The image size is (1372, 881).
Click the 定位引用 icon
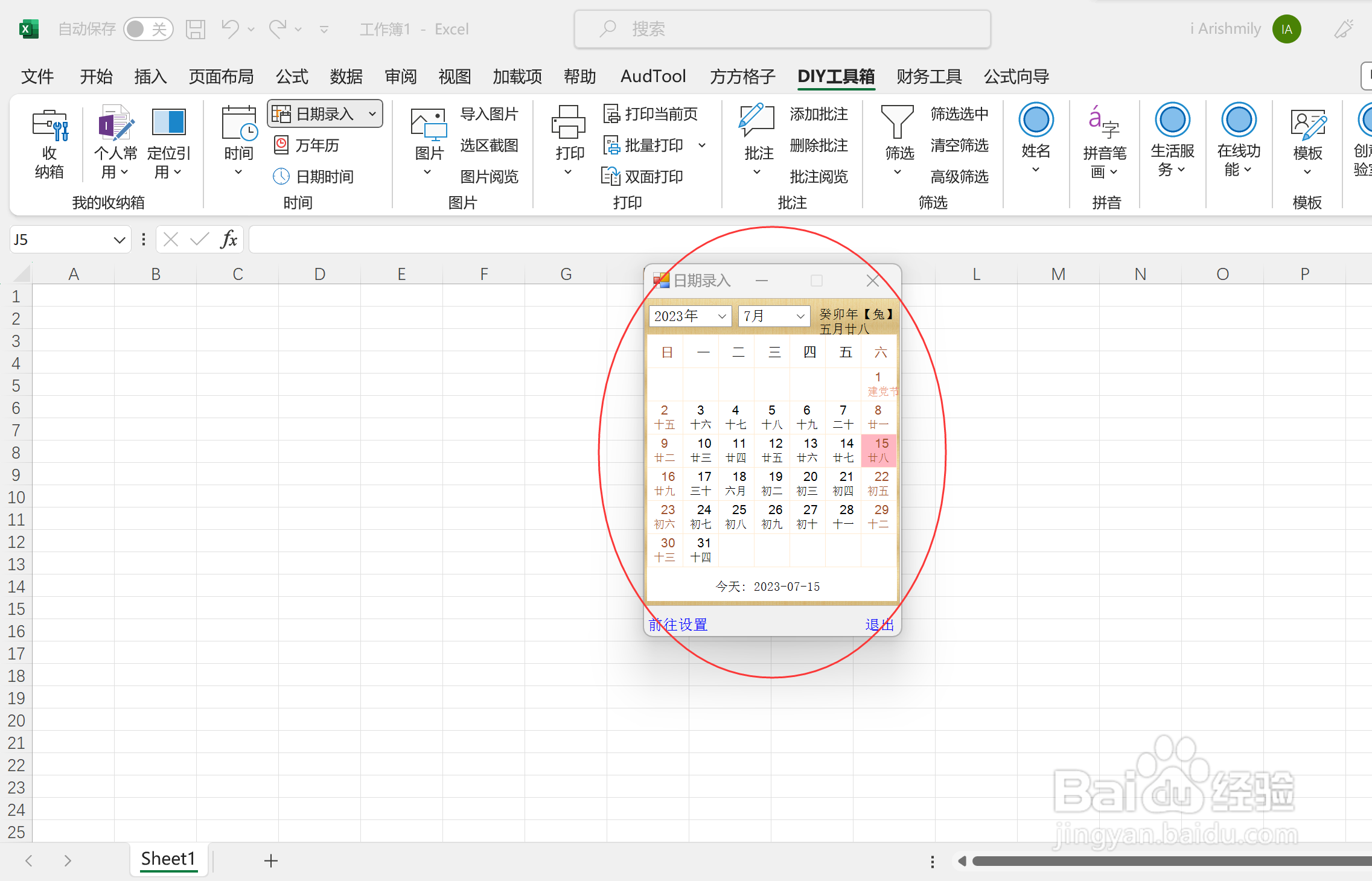coord(168,122)
